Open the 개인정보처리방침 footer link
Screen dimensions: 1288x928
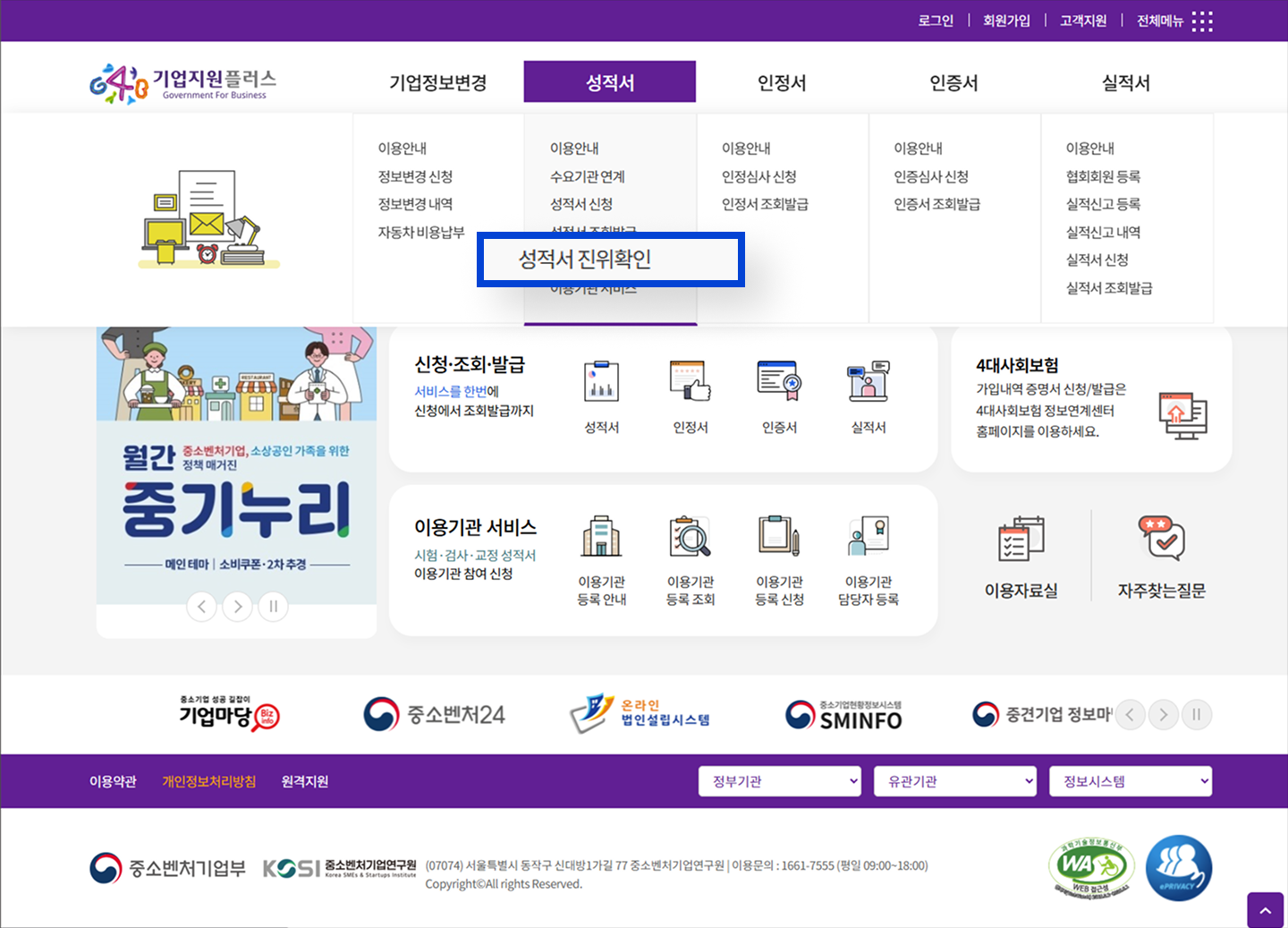[x=208, y=781]
